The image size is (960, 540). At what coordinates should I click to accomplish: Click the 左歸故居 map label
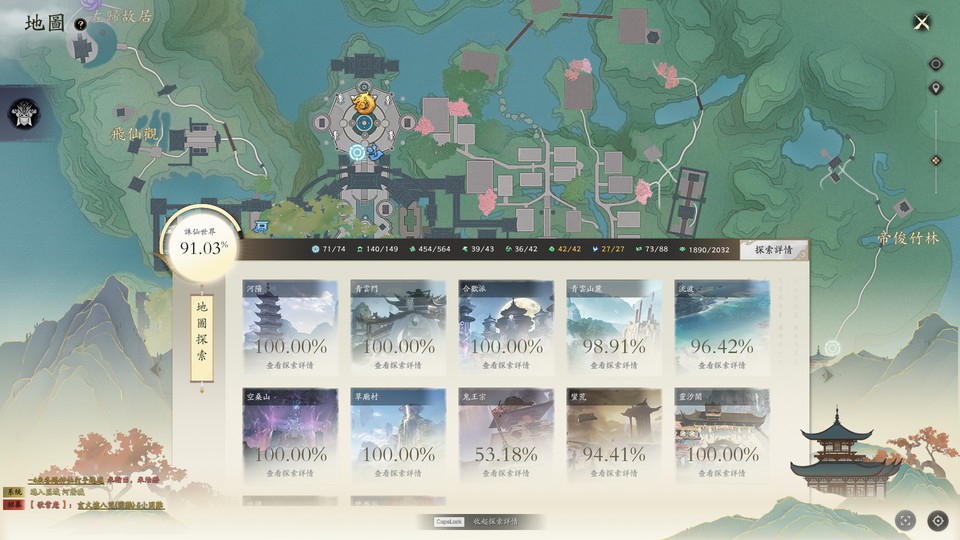(121, 16)
